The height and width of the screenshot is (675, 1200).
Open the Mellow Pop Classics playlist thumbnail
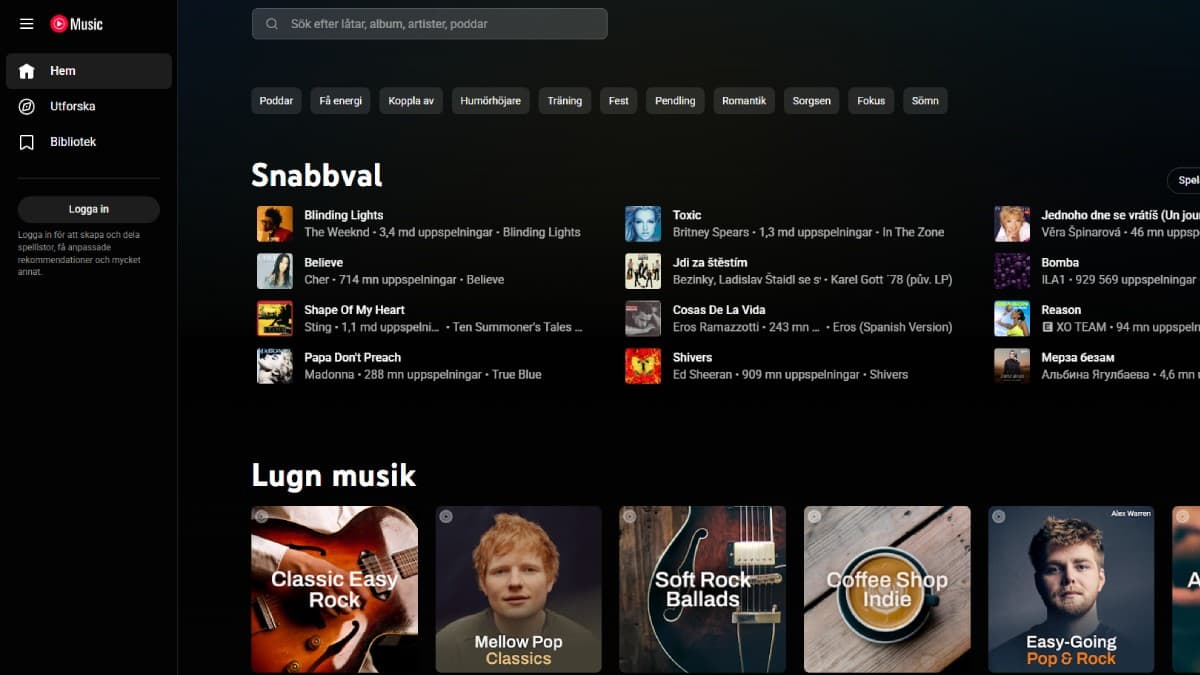518,589
